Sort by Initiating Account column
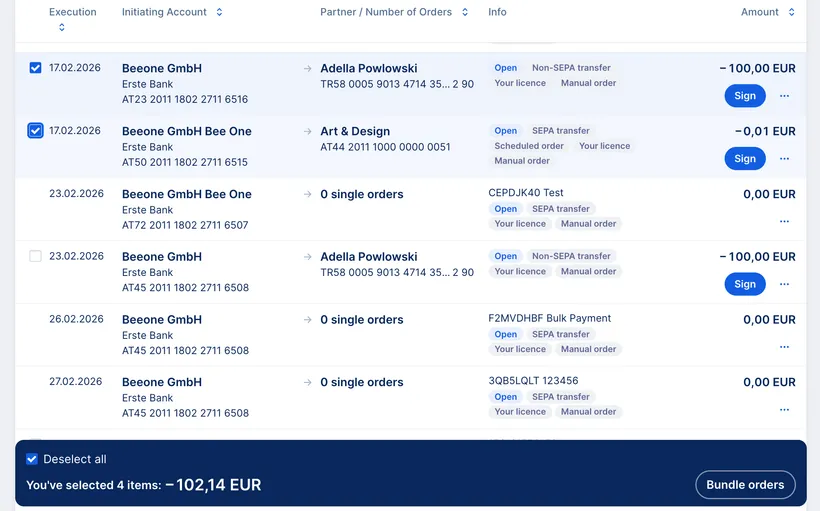This screenshot has height=511, width=820. point(219,12)
